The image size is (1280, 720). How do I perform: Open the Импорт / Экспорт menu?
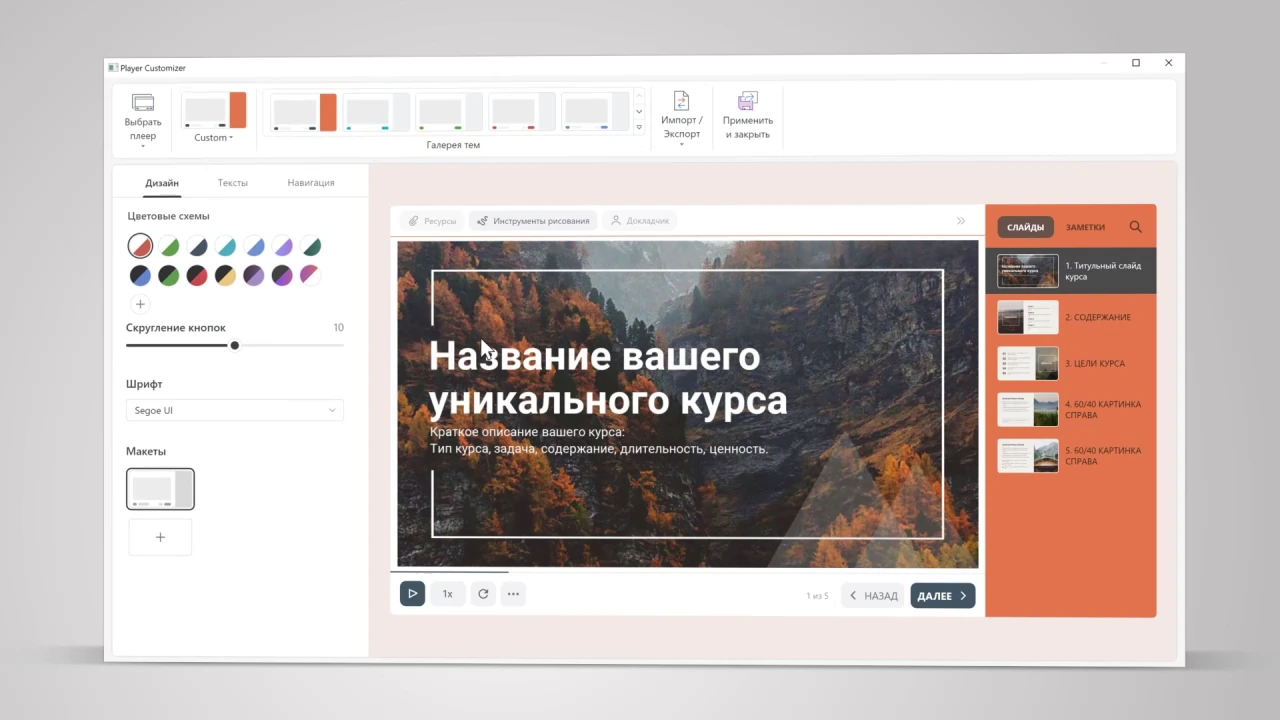[682, 120]
